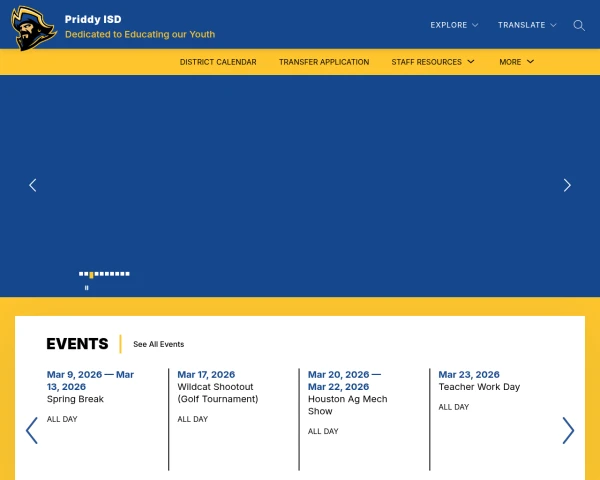Click the Mar 23, 2026 date
This screenshot has height=480, width=600.
(x=469, y=374)
